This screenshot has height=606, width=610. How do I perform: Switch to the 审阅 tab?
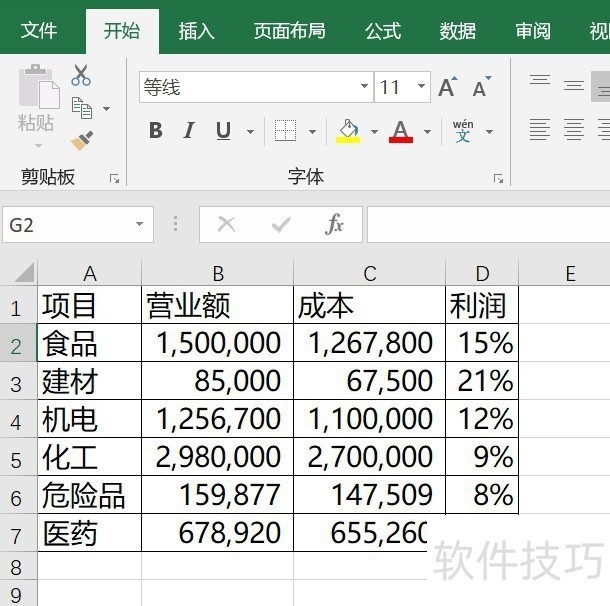click(x=533, y=31)
